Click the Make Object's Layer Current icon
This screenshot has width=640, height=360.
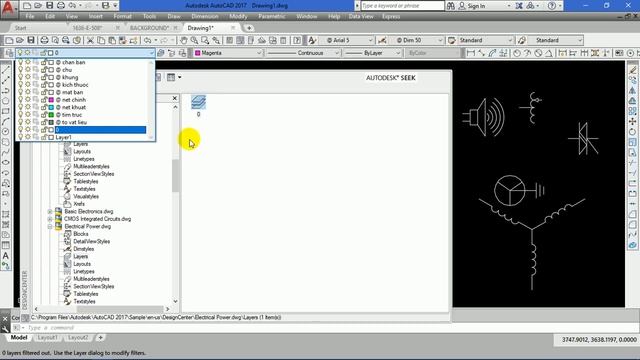(x=161, y=53)
